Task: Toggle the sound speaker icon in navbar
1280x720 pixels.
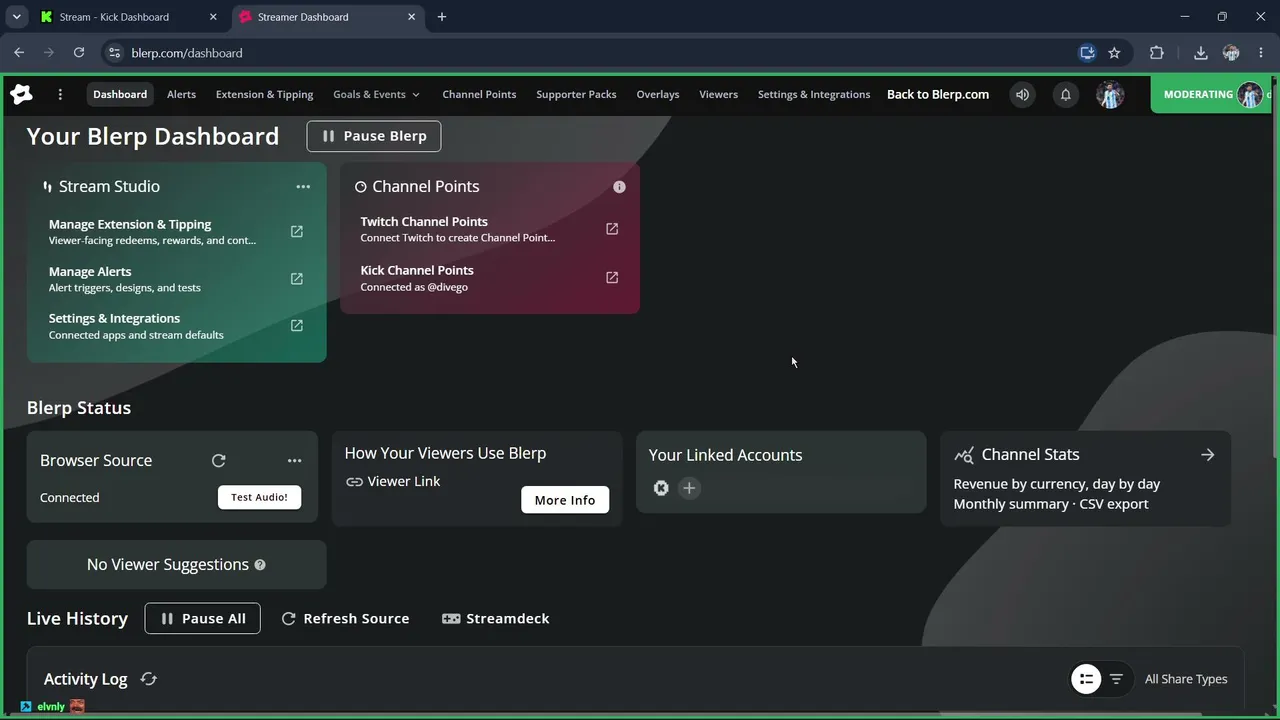Action: pyautogui.click(x=1022, y=94)
